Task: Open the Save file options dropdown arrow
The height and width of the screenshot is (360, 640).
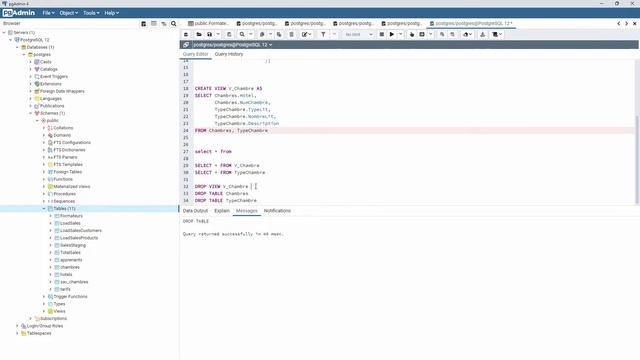Action: click(218, 35)
